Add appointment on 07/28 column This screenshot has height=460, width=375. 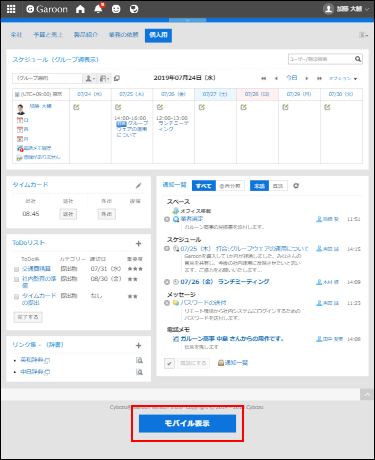click(244, 107)
